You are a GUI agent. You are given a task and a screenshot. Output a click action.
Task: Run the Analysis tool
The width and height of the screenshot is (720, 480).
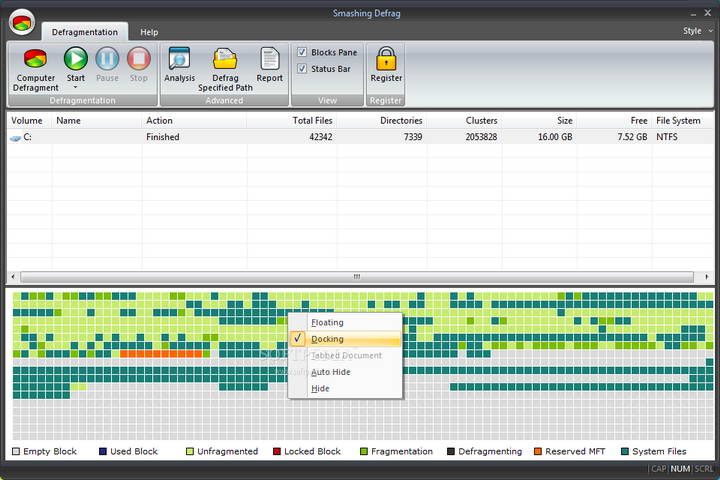point(180,59)
